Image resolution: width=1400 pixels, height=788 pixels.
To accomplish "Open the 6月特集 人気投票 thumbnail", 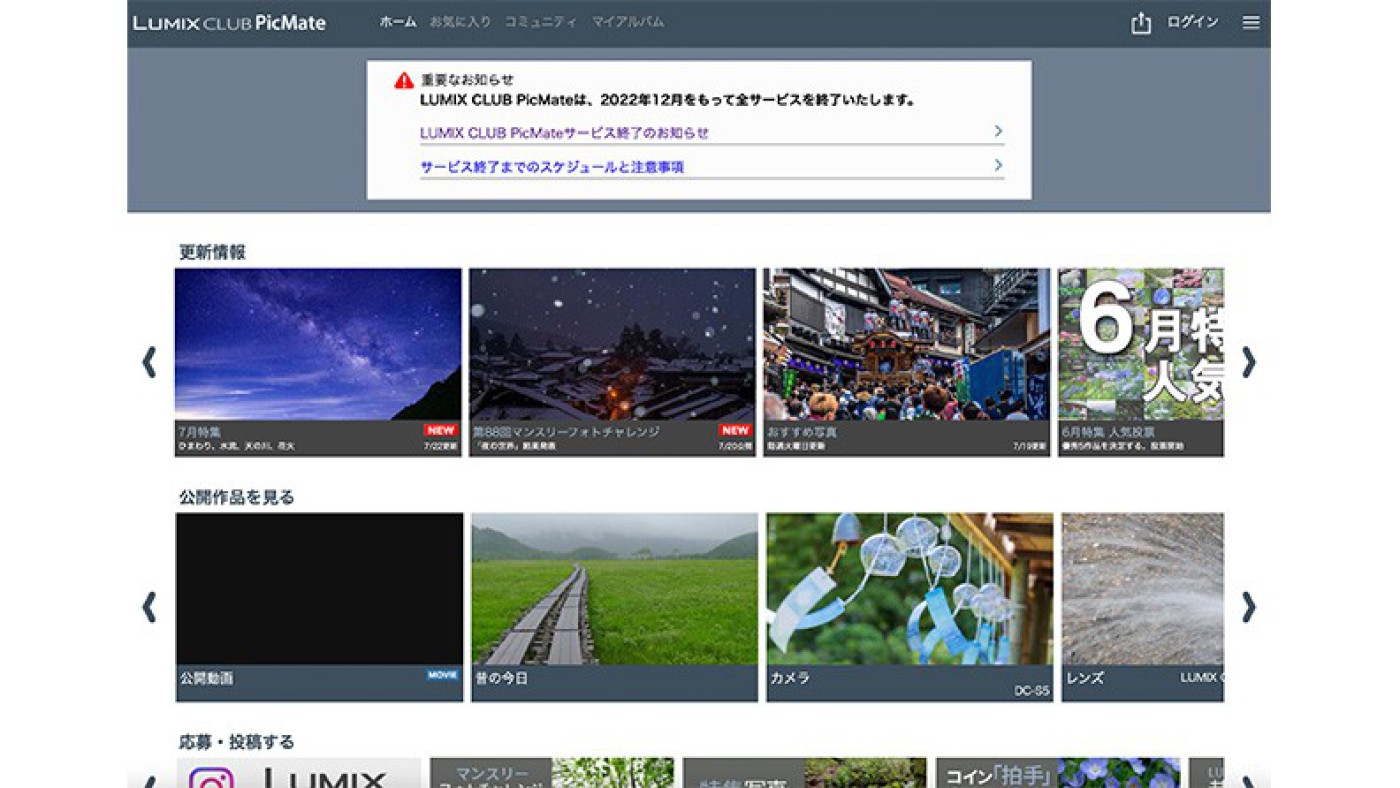I will (x=1141, y=344).
